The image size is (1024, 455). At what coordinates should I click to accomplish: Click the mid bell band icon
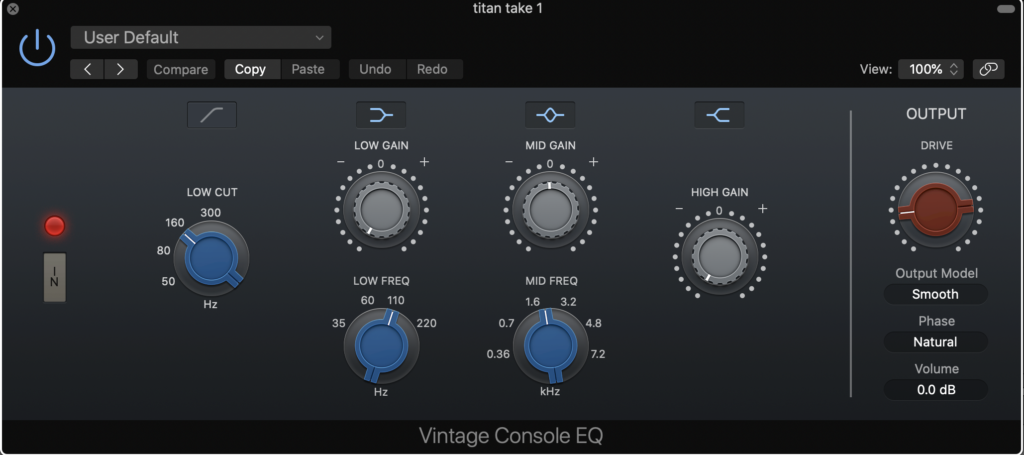click(x=550, y=115)
